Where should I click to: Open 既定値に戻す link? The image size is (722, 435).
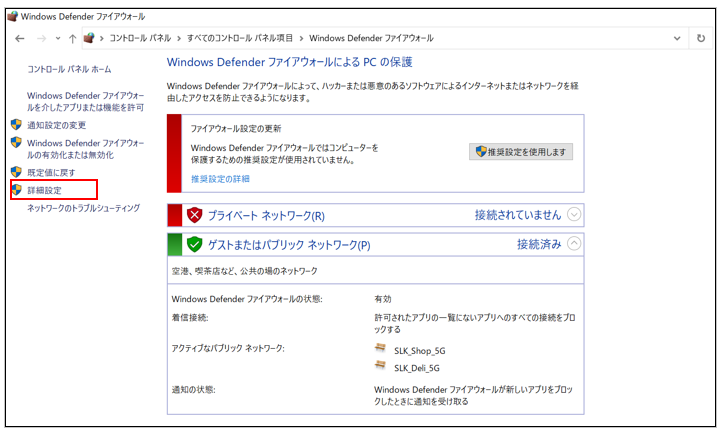51,173
